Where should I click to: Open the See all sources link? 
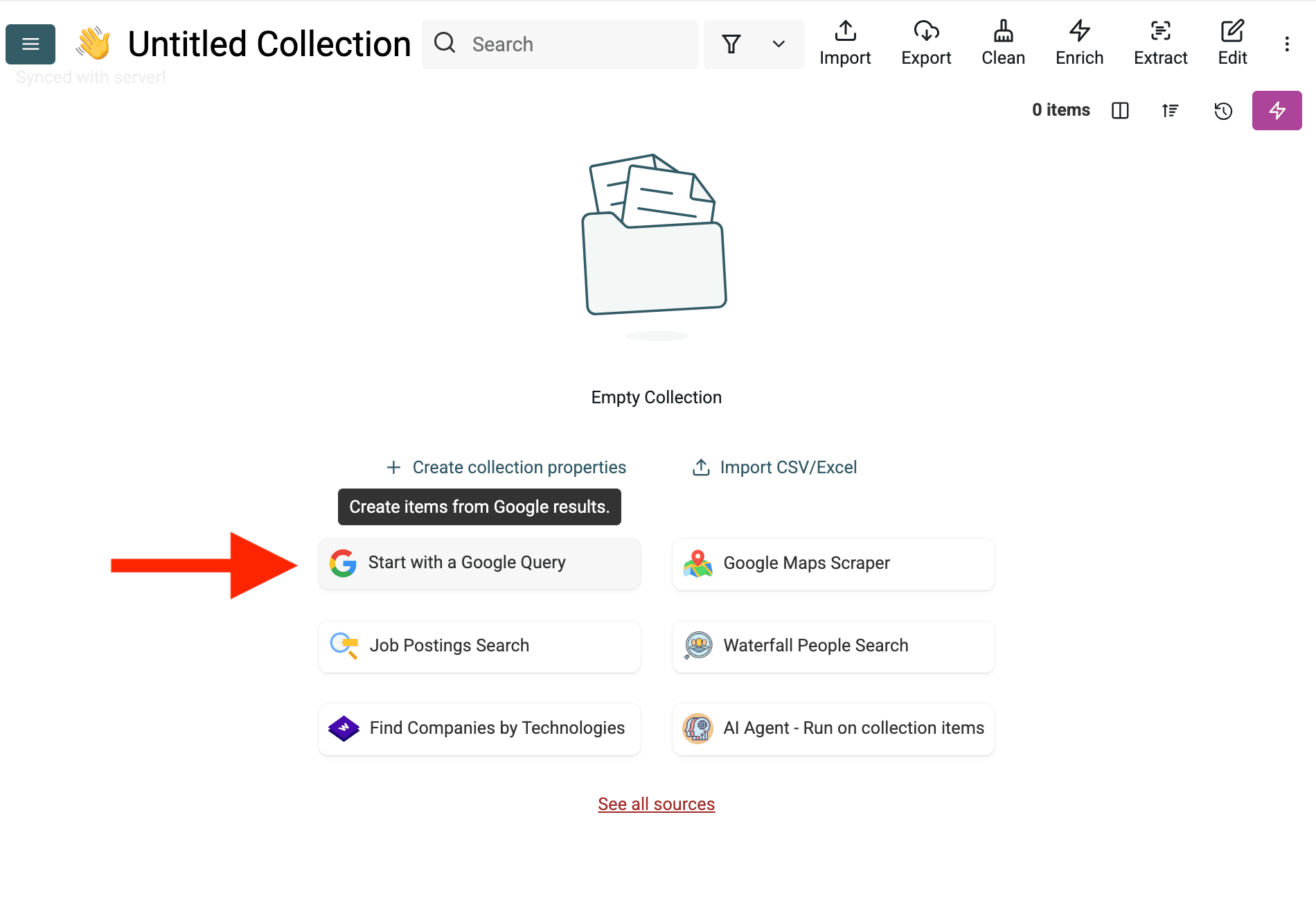tap(656, 804)
